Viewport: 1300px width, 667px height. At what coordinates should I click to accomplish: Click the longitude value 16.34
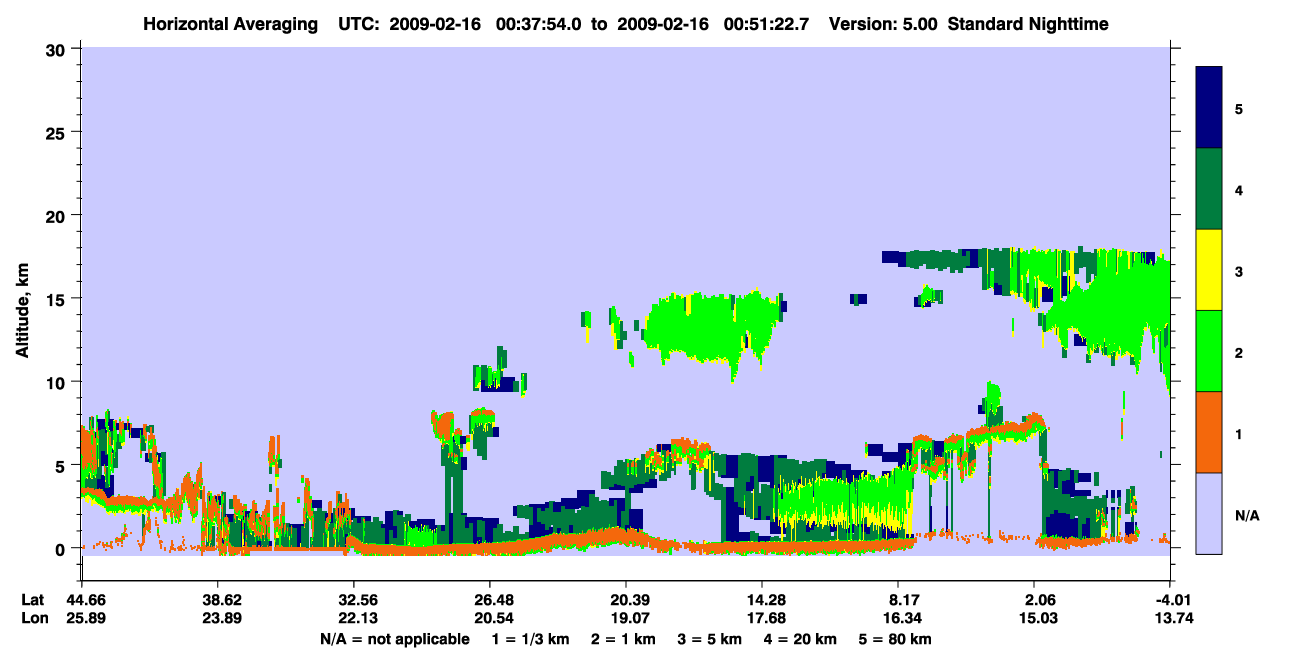pos(898,619)
